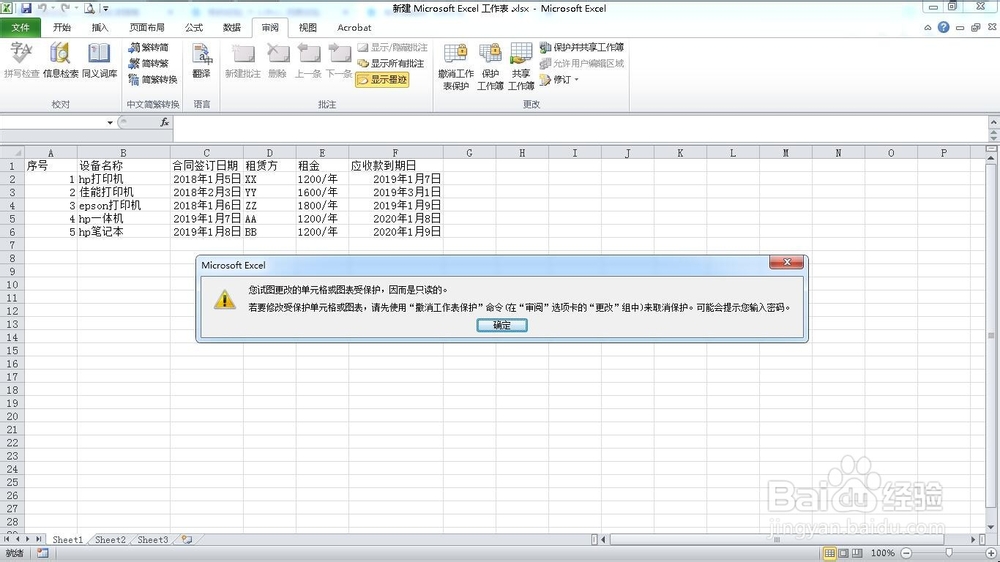Save workbook from quick access toolbar

[x=26, y=8]
